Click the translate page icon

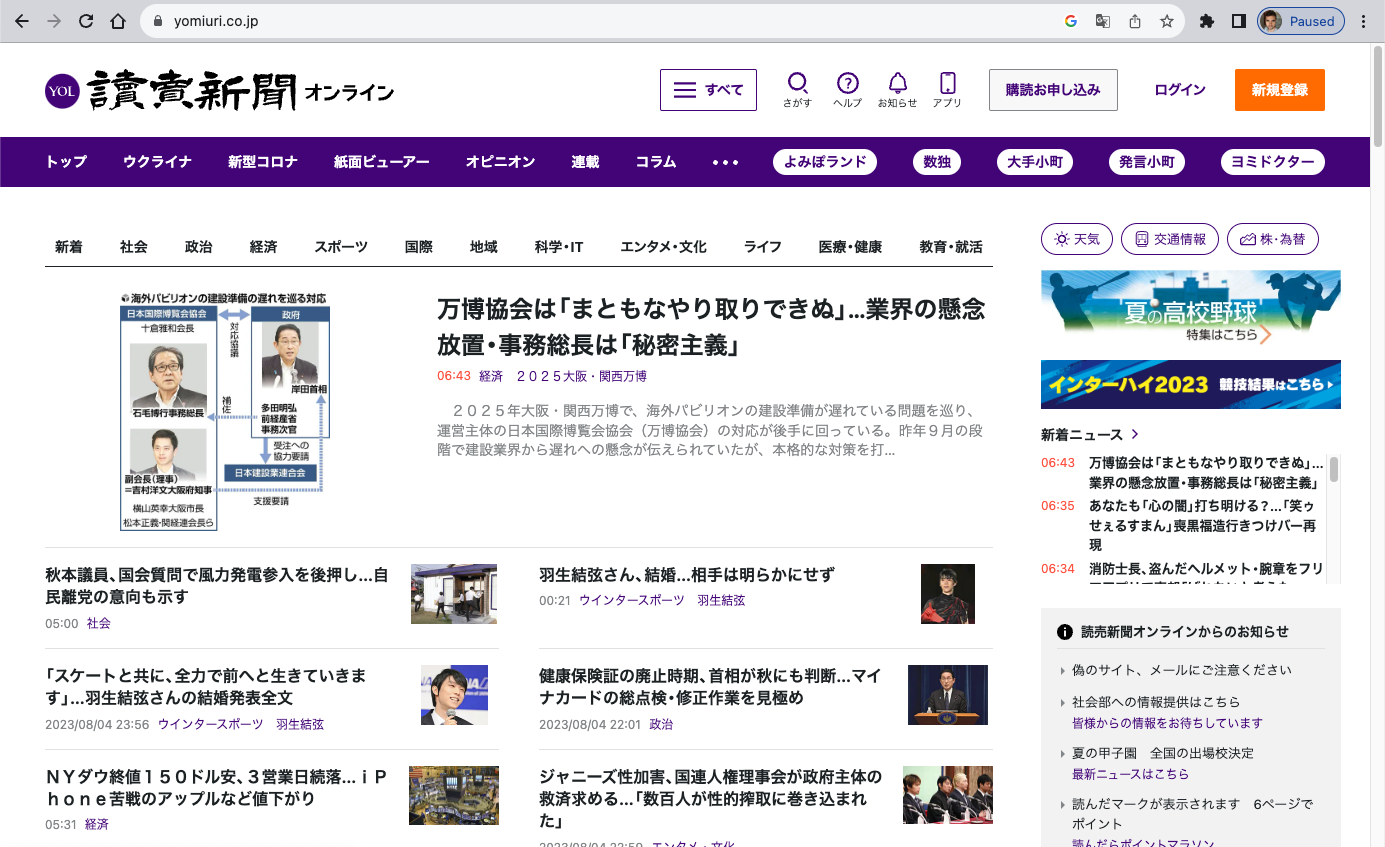pos(1103,21)
